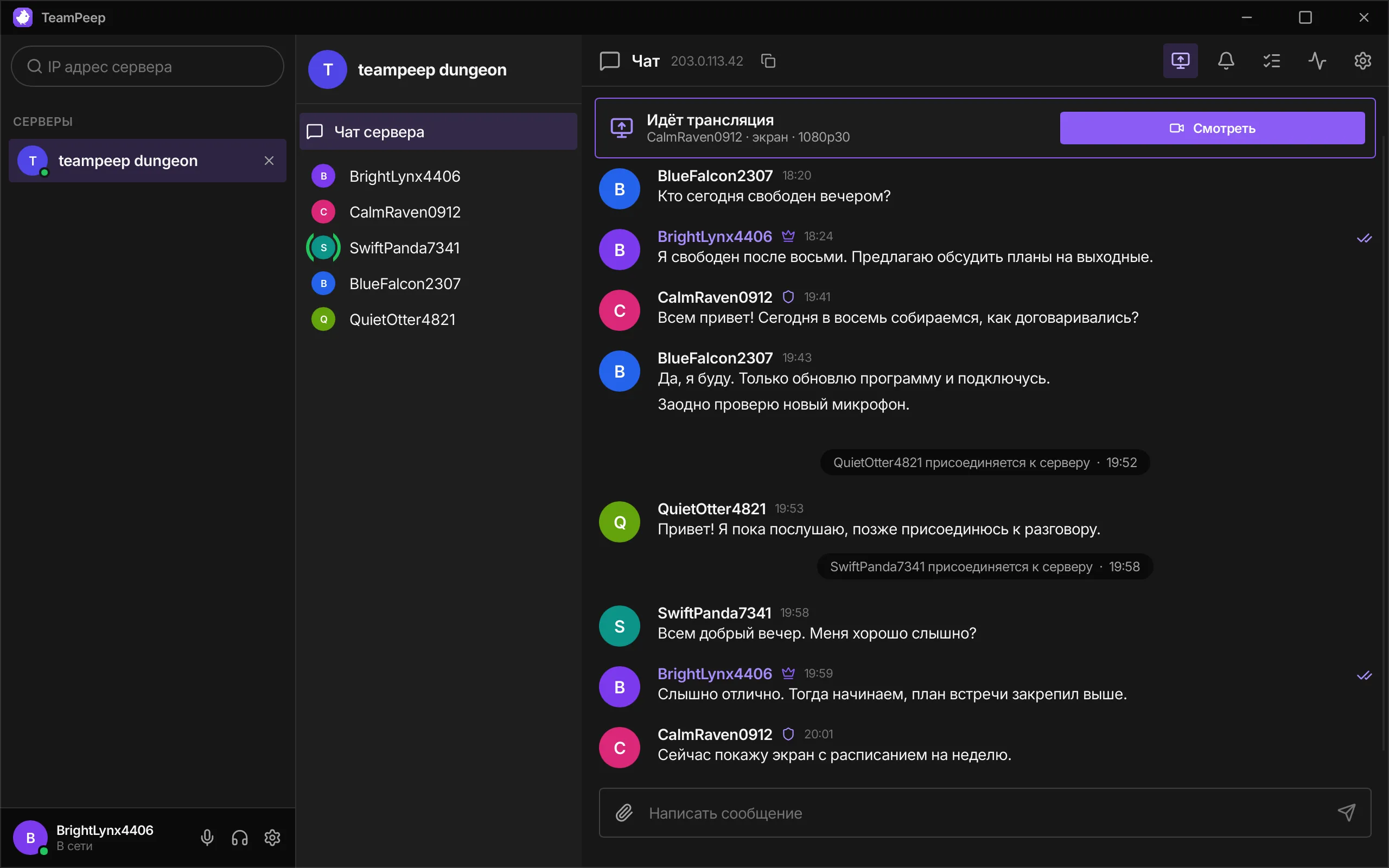Open the checklist icon in chat header

point(1271,61)
